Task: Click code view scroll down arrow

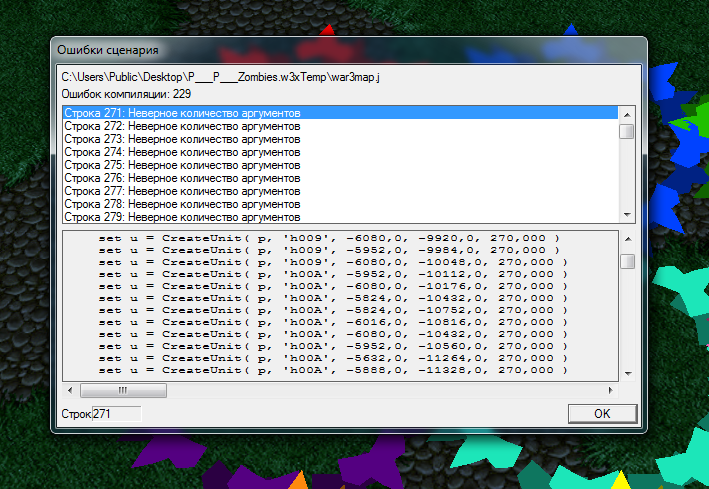Action: click(628, 373)
